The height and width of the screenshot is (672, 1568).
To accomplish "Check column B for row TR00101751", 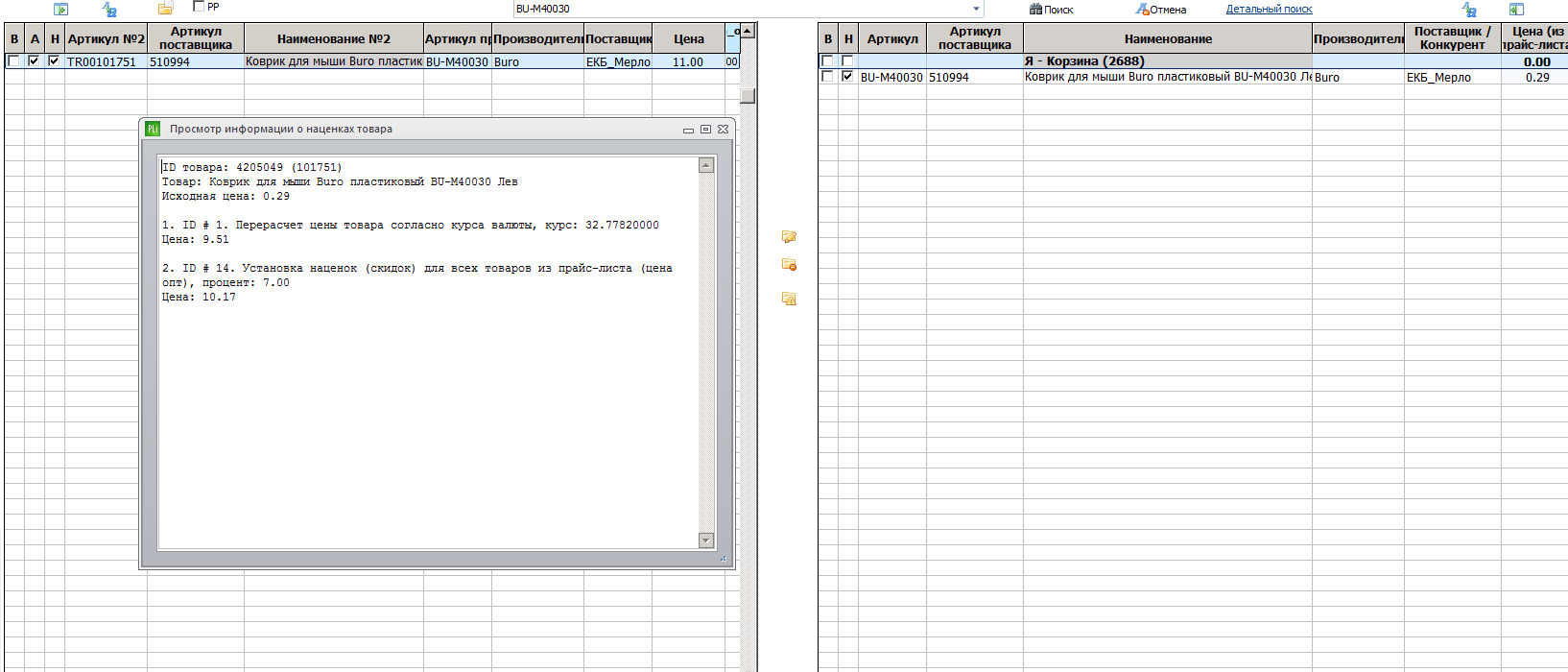I will 13,60.
